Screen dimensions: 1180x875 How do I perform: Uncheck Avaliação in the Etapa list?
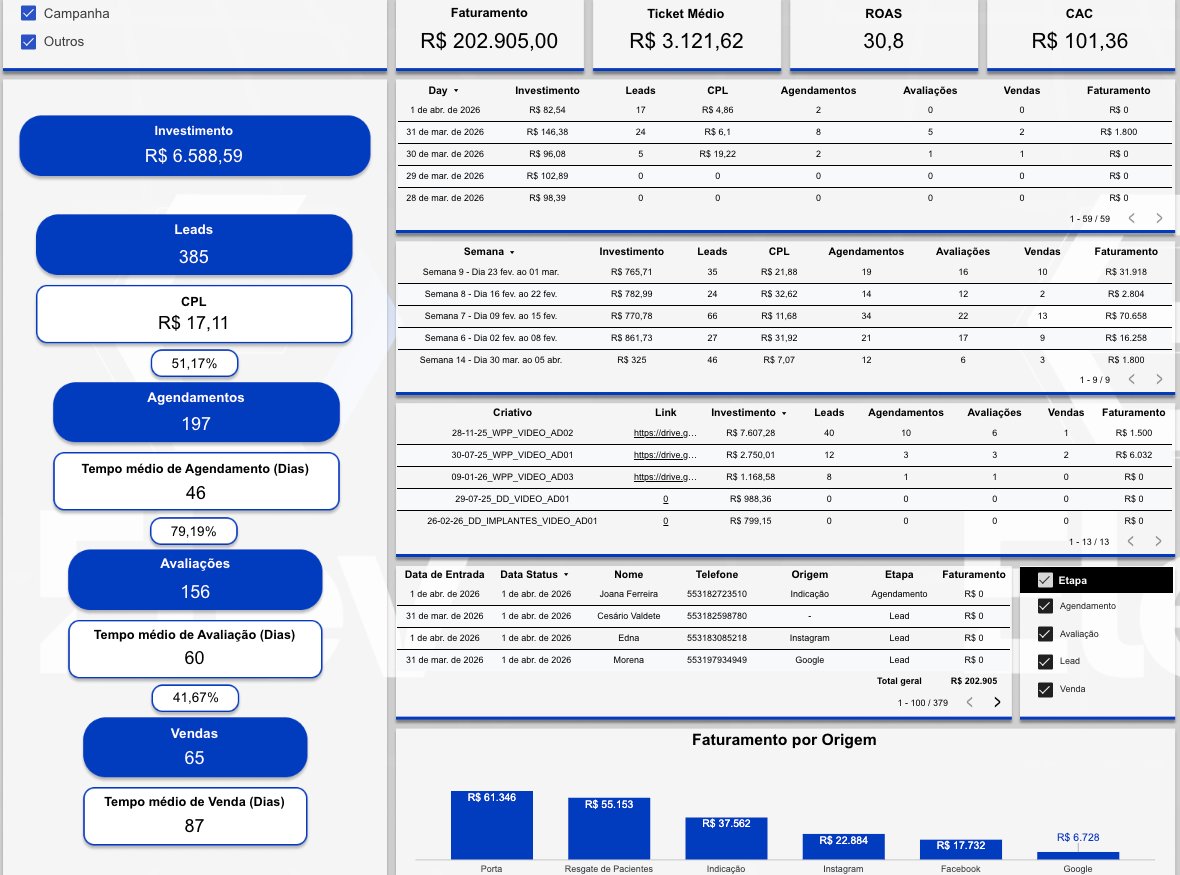(1045, 633)
